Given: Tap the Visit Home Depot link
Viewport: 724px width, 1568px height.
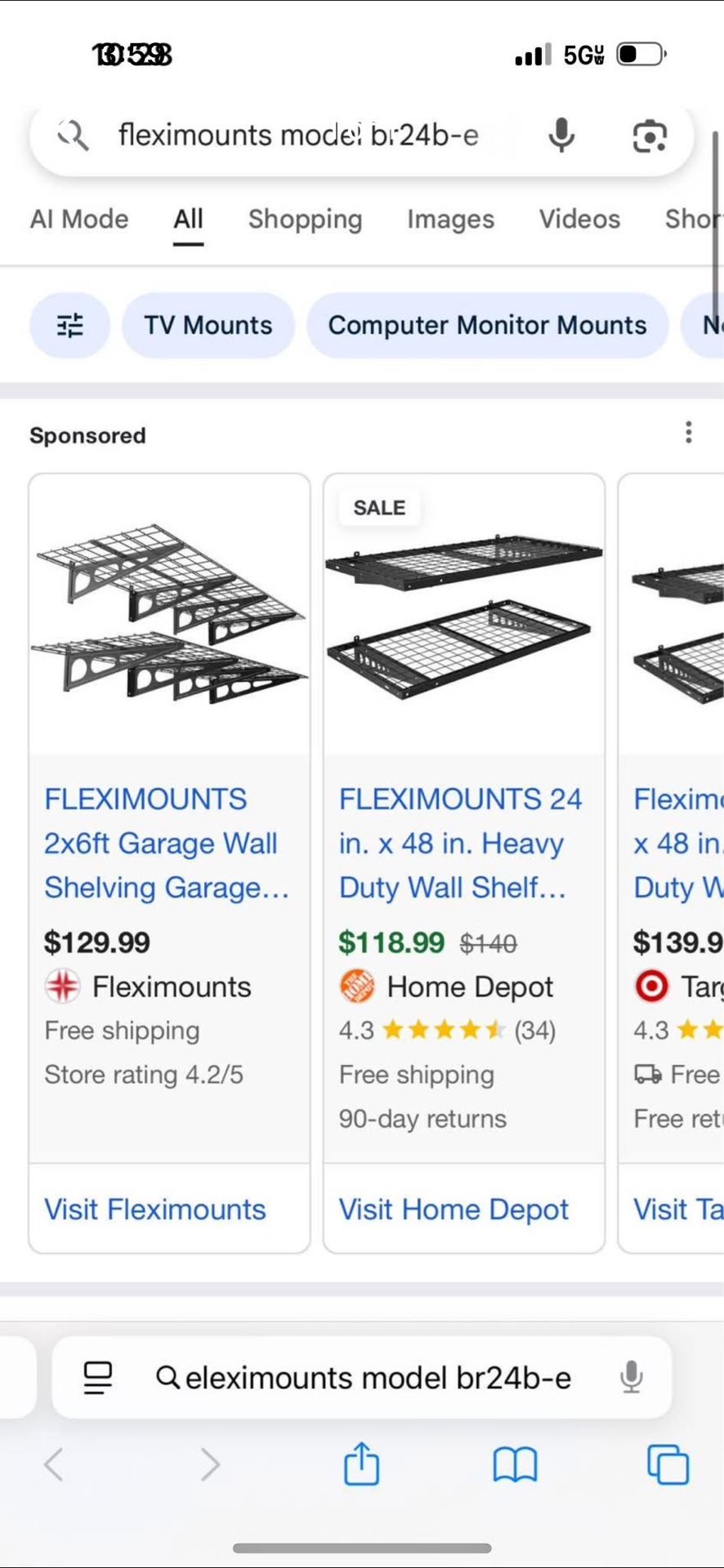Looking at the screenshot, I should coord(454,1209).
